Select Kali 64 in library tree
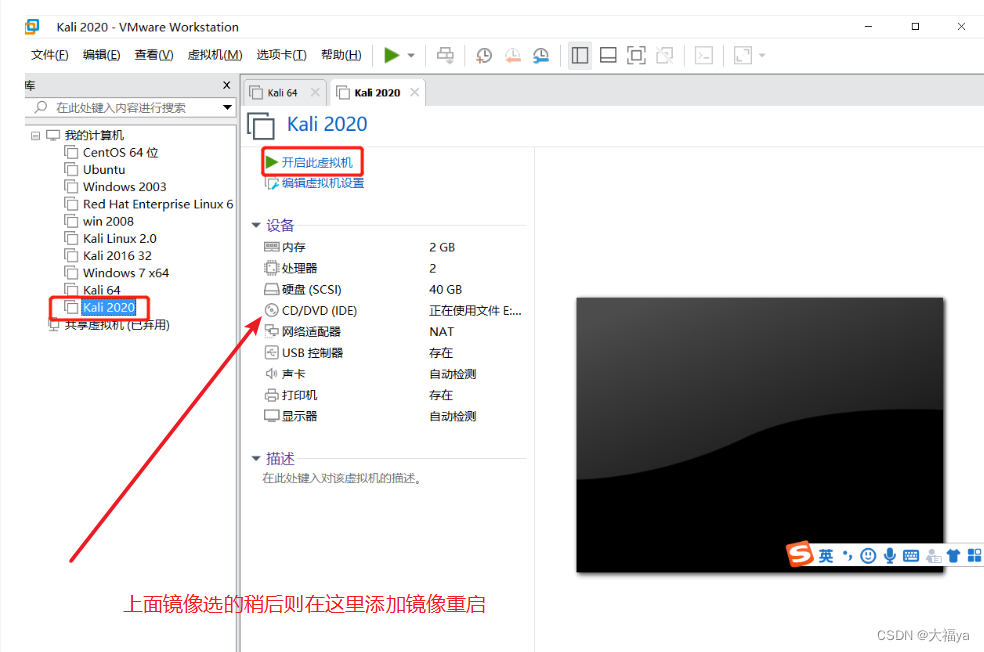The height and width of the screenshot is (652, 984). point(101,290)
